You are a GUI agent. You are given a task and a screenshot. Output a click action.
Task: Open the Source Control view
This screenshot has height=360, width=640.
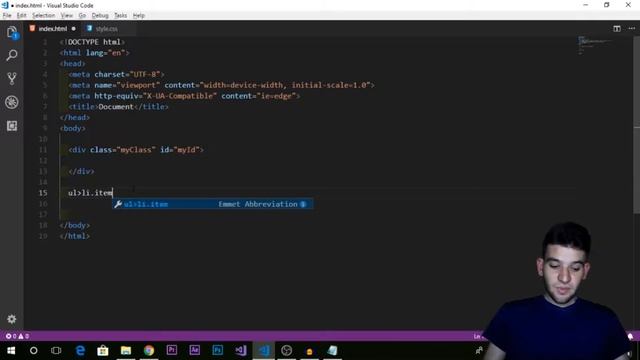point(12,78)
